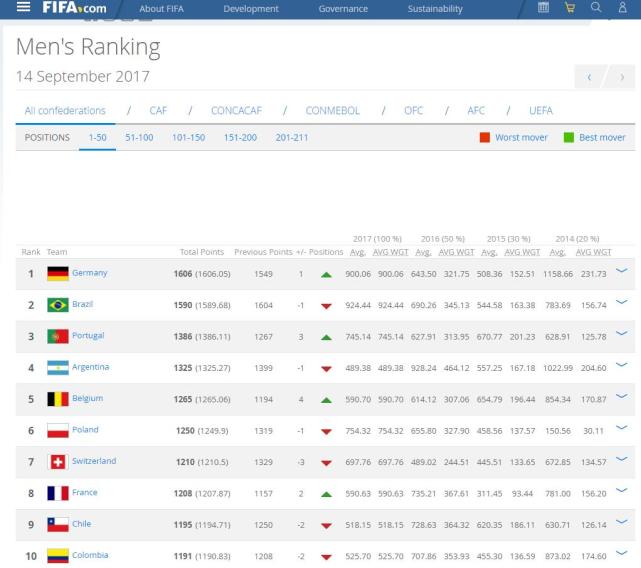The image size is (641, 568).
Task: Go to next ranking date arrow
Action: point(622,77)
